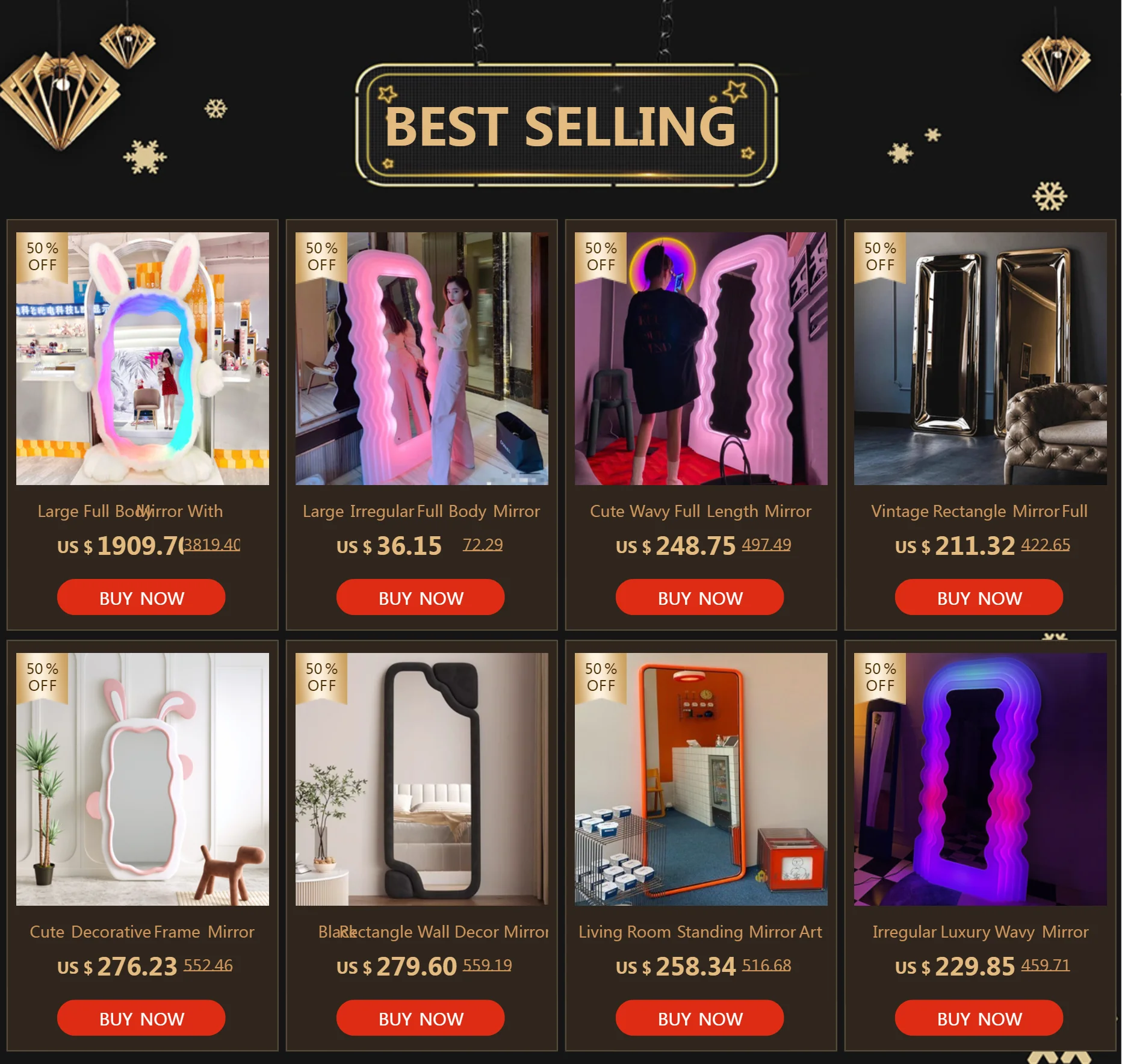This screenshot has height=1064, width=1122.
Task: Buy the Black Rectangle Wall Decor Mirror
Action: pos(421,1018)
